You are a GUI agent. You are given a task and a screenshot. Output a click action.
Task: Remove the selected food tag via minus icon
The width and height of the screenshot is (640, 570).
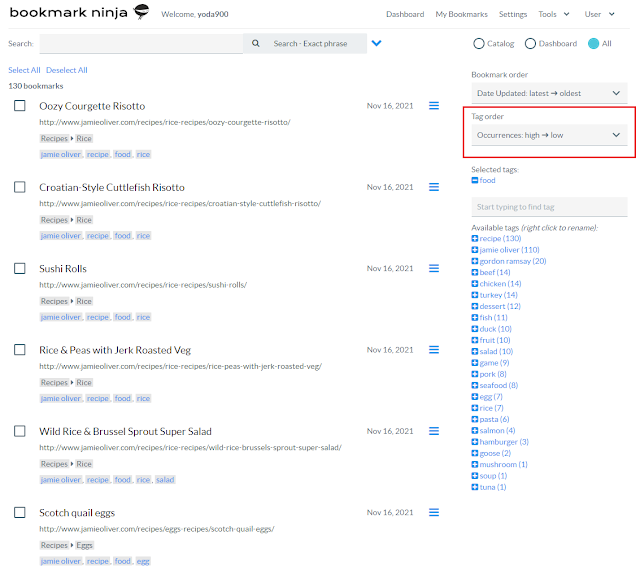tap(475, 180)
